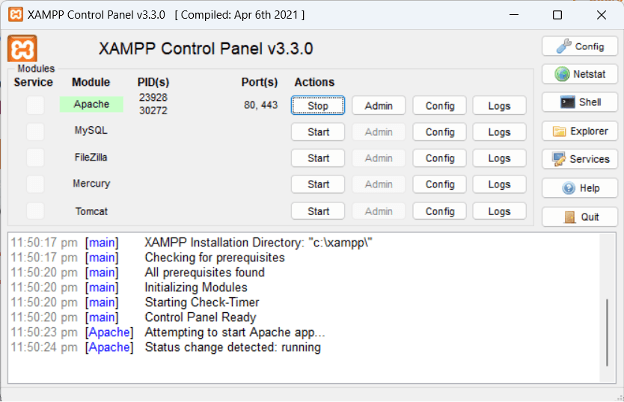624x402 pixels.
Task: Open Explorer to the XAMPP folder
Action: [x=578, y=131]
